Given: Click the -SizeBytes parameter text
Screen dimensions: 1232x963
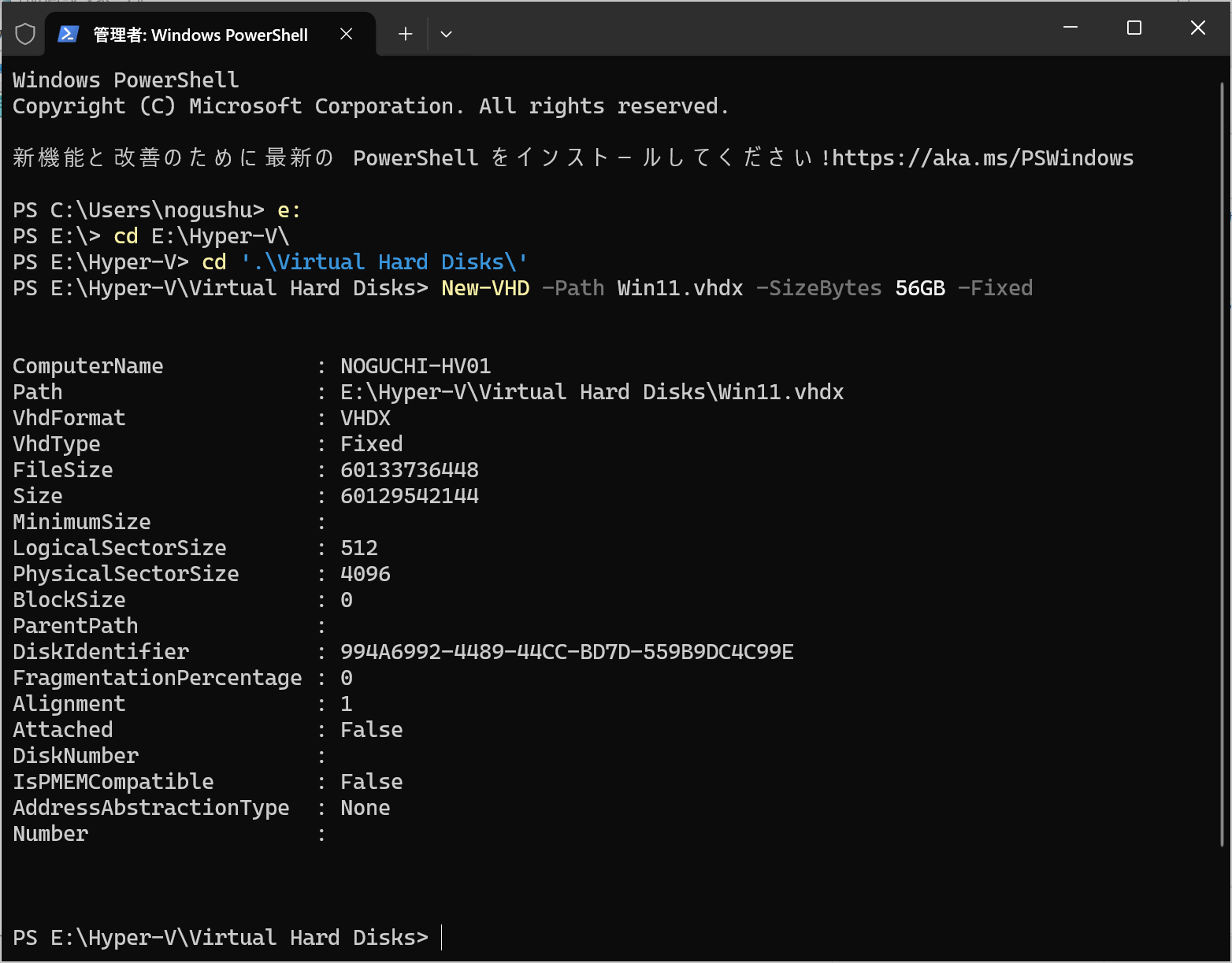Looking at the screenshot, I should 819,288.
